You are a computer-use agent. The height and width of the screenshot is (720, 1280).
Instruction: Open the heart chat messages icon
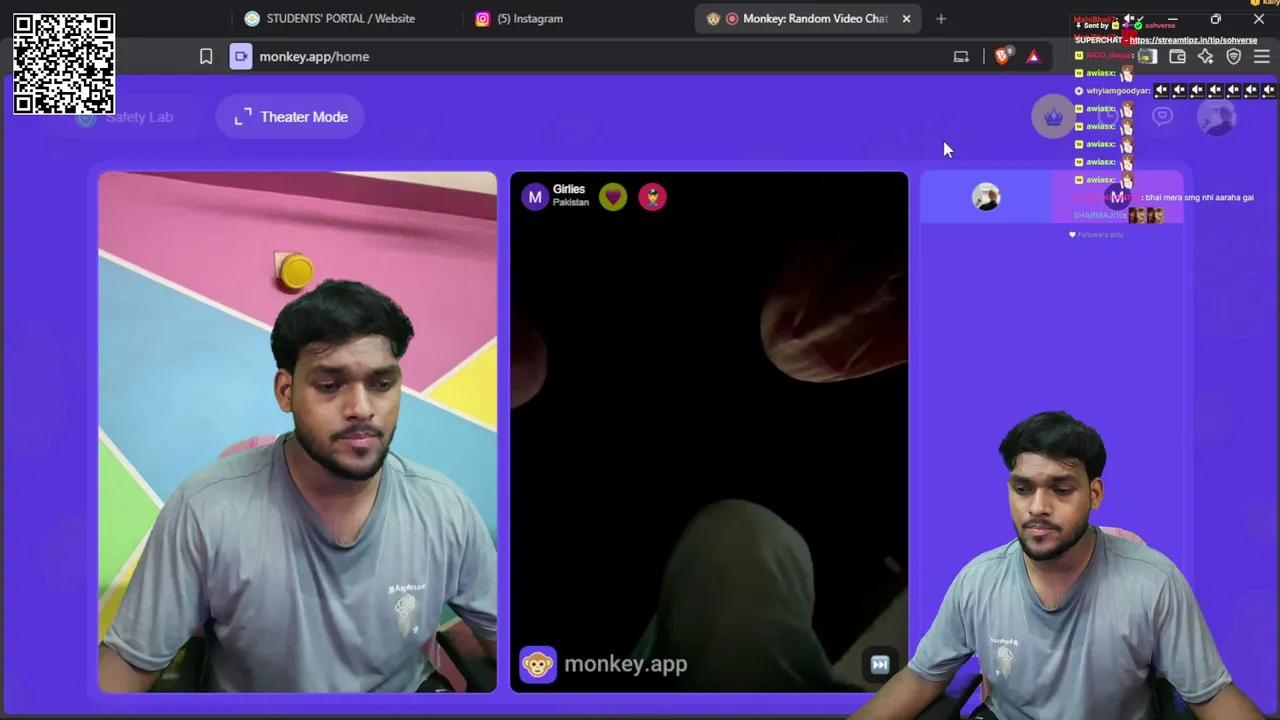(1162, 117)
